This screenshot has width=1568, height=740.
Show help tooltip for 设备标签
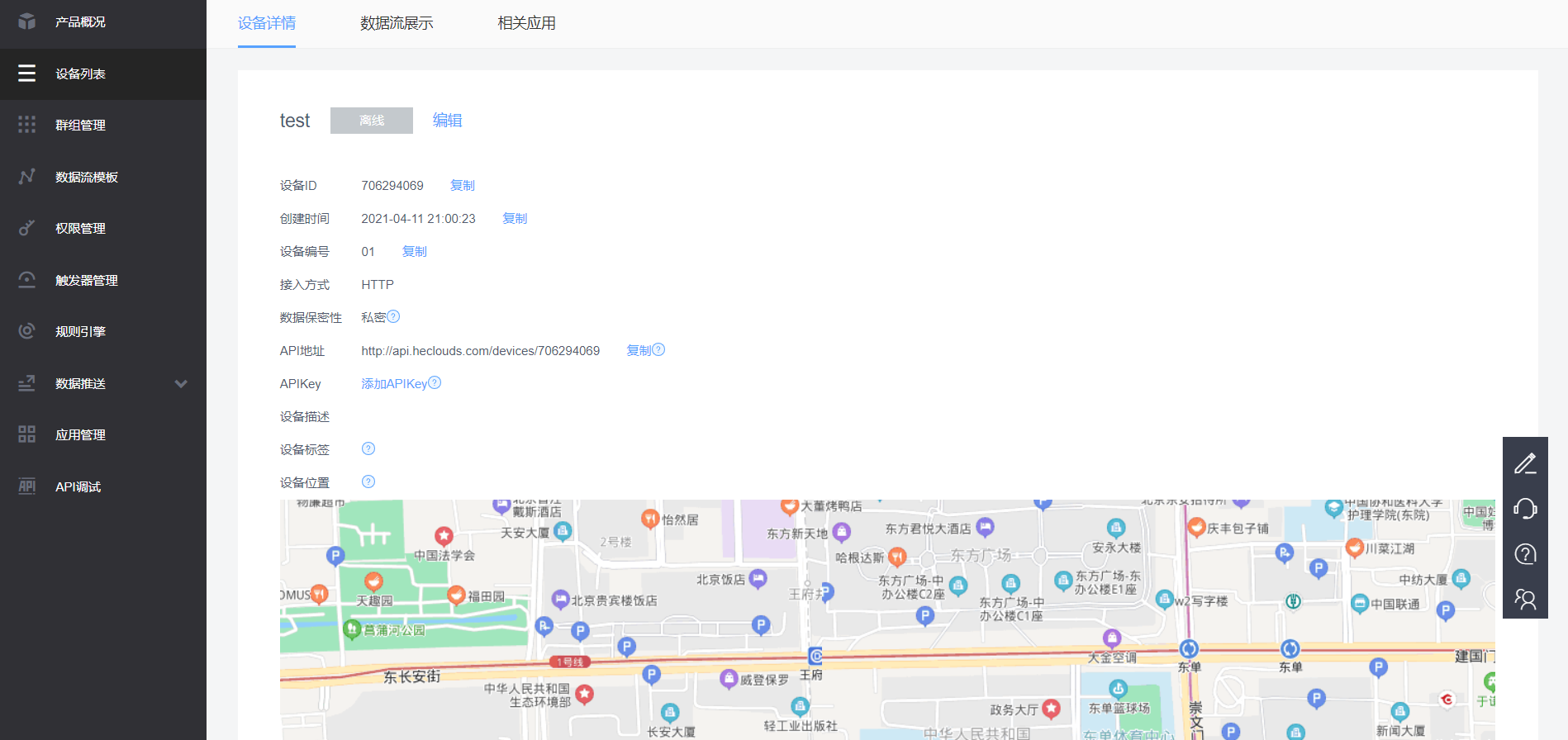pyautogui.click(x=368, y=448)
